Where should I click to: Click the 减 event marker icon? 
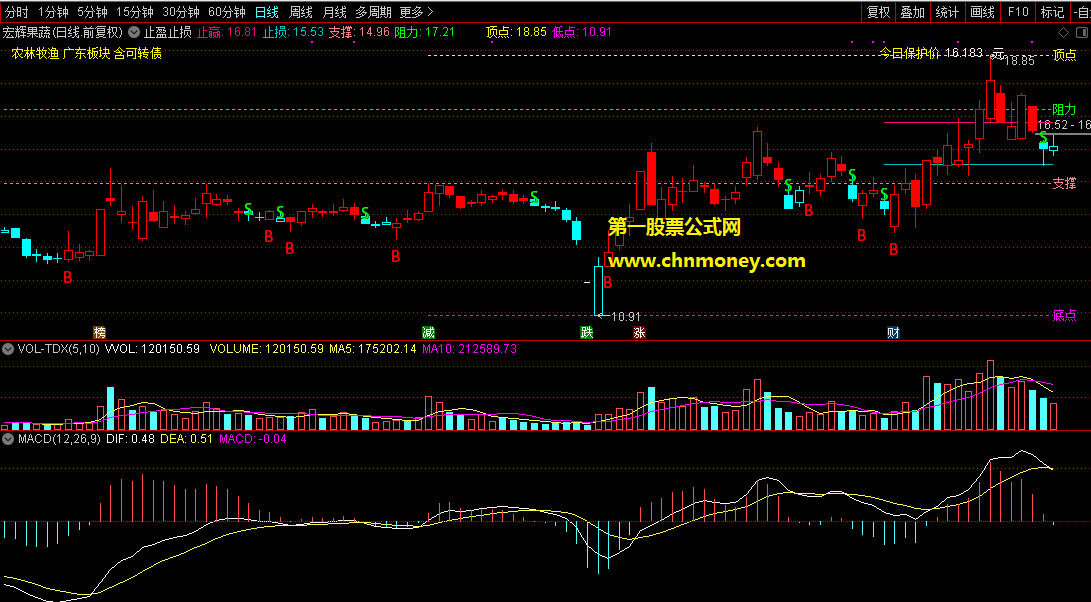[x=428, y=332]
